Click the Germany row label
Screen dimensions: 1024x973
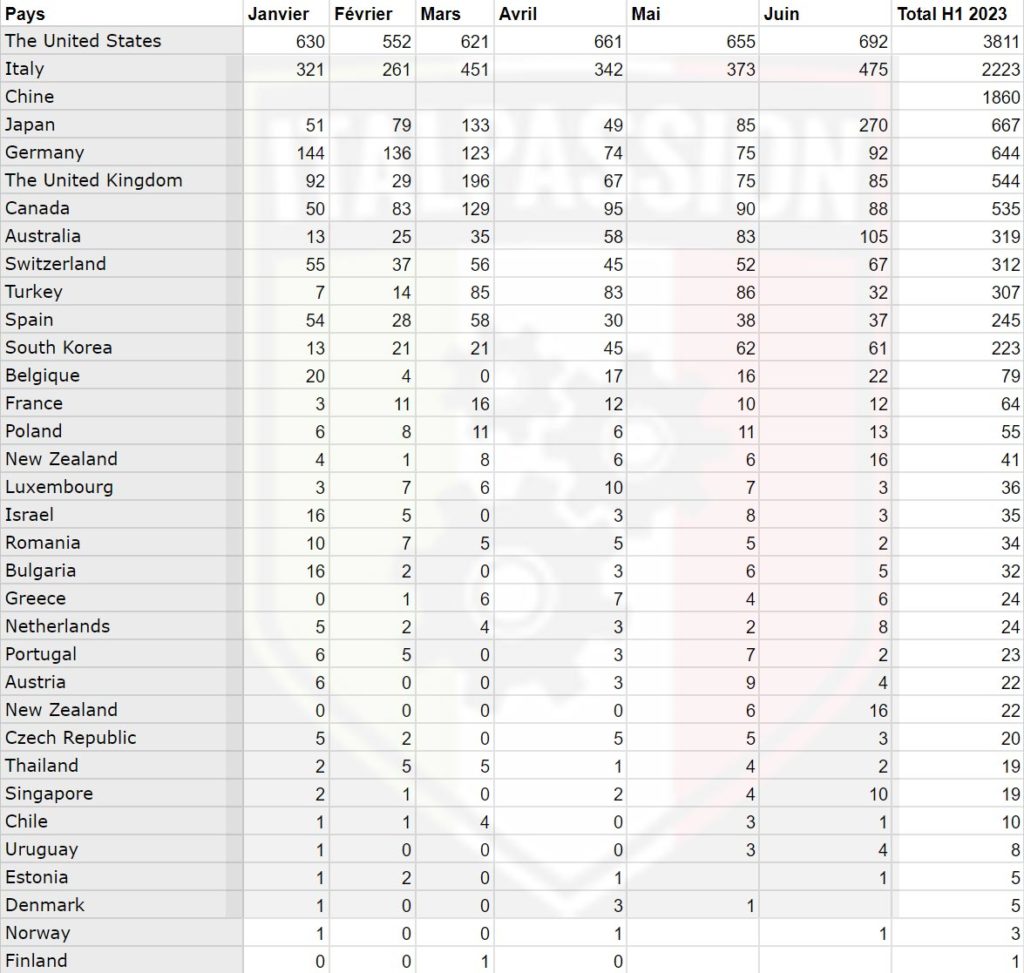[45, 153]
